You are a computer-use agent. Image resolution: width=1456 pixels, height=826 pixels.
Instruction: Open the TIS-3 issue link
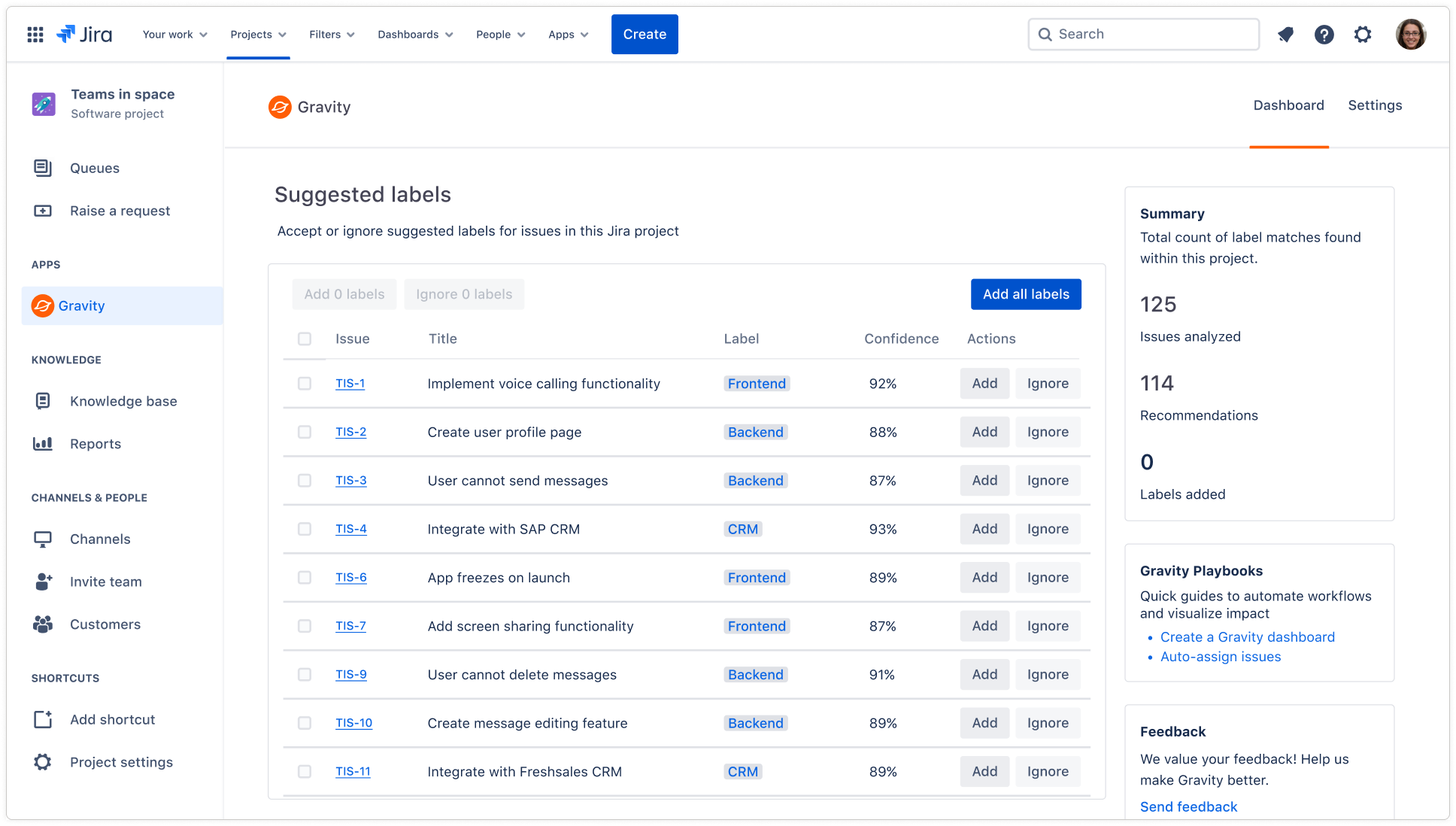point(351,480)
